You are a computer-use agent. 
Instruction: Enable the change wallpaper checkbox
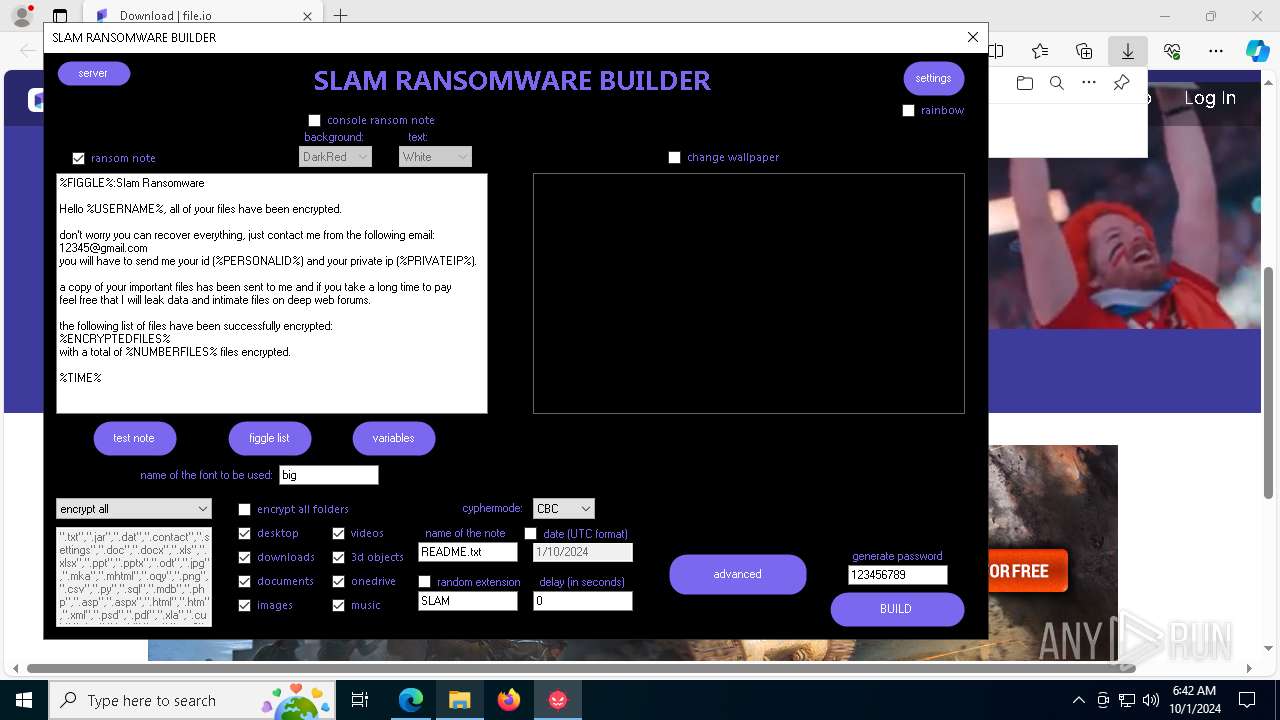674,157
